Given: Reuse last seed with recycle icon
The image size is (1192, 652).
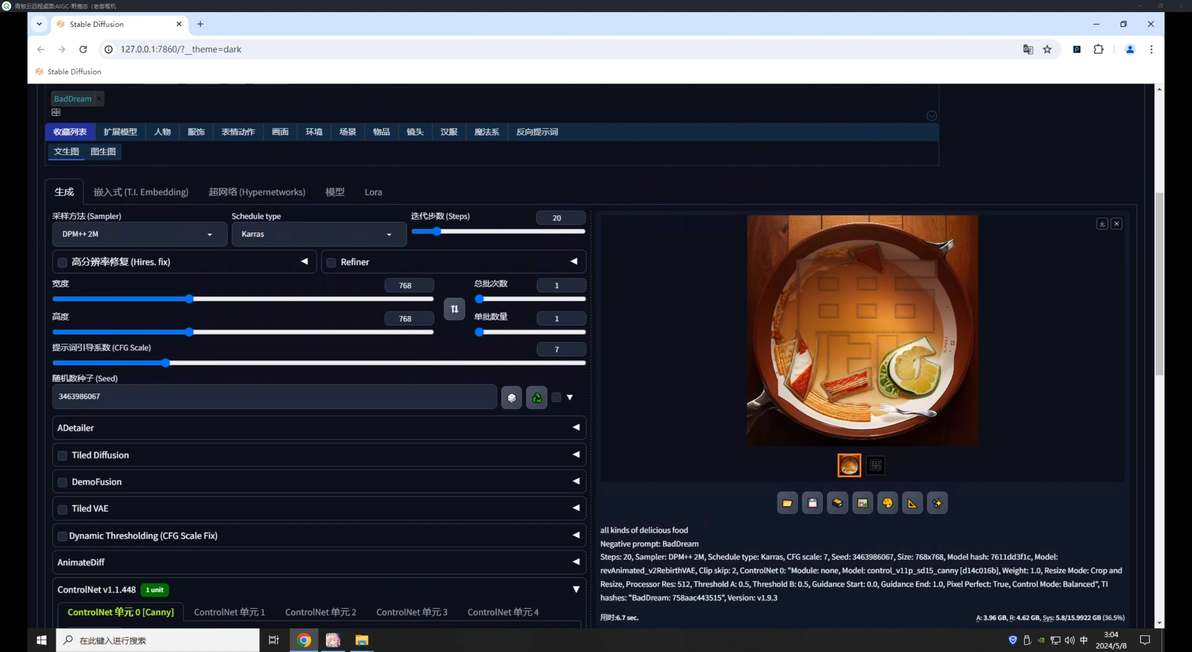Looking at the screenshot, I should [537, 397].
